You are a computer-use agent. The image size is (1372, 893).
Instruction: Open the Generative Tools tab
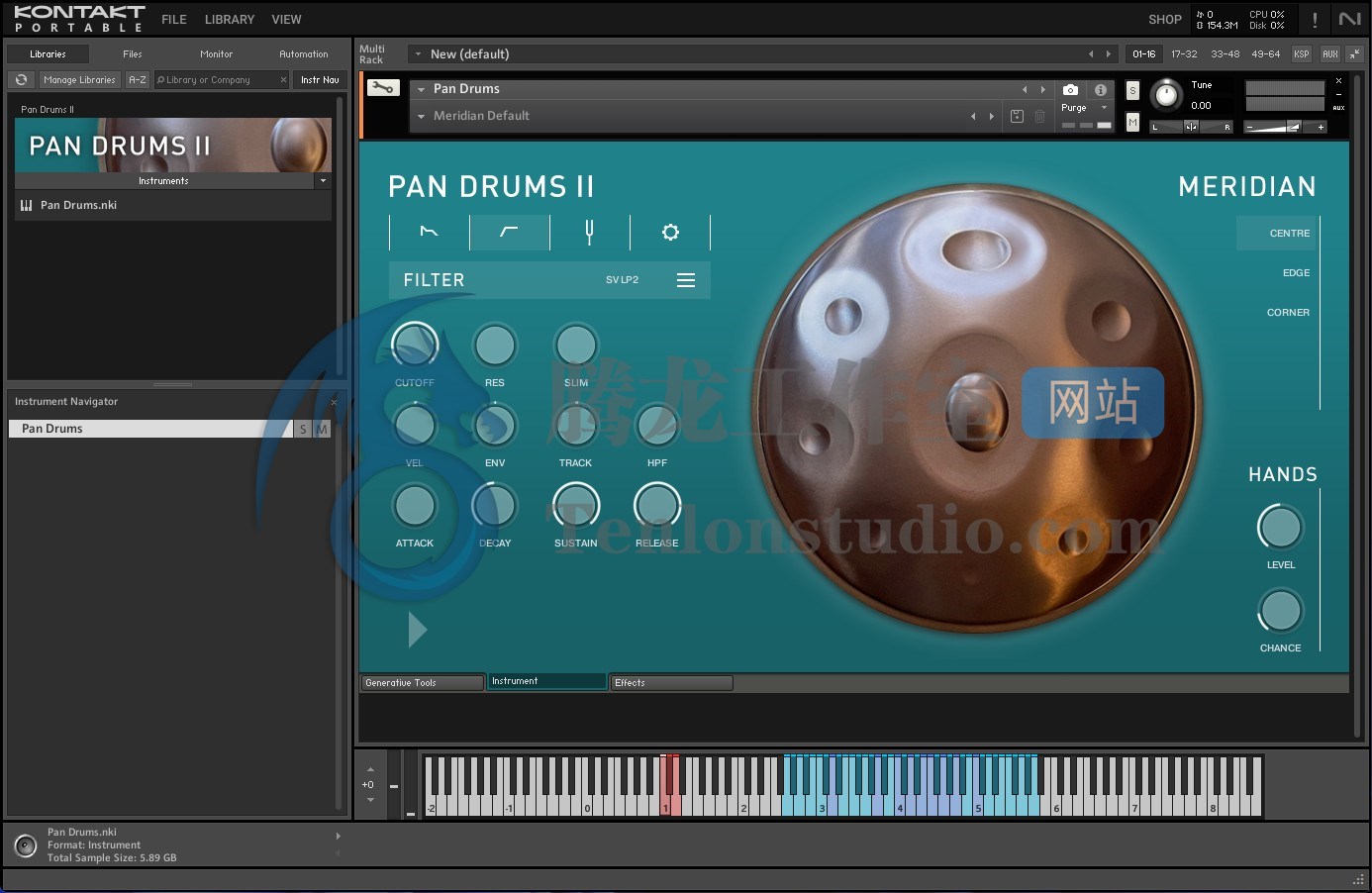point(422,683)
